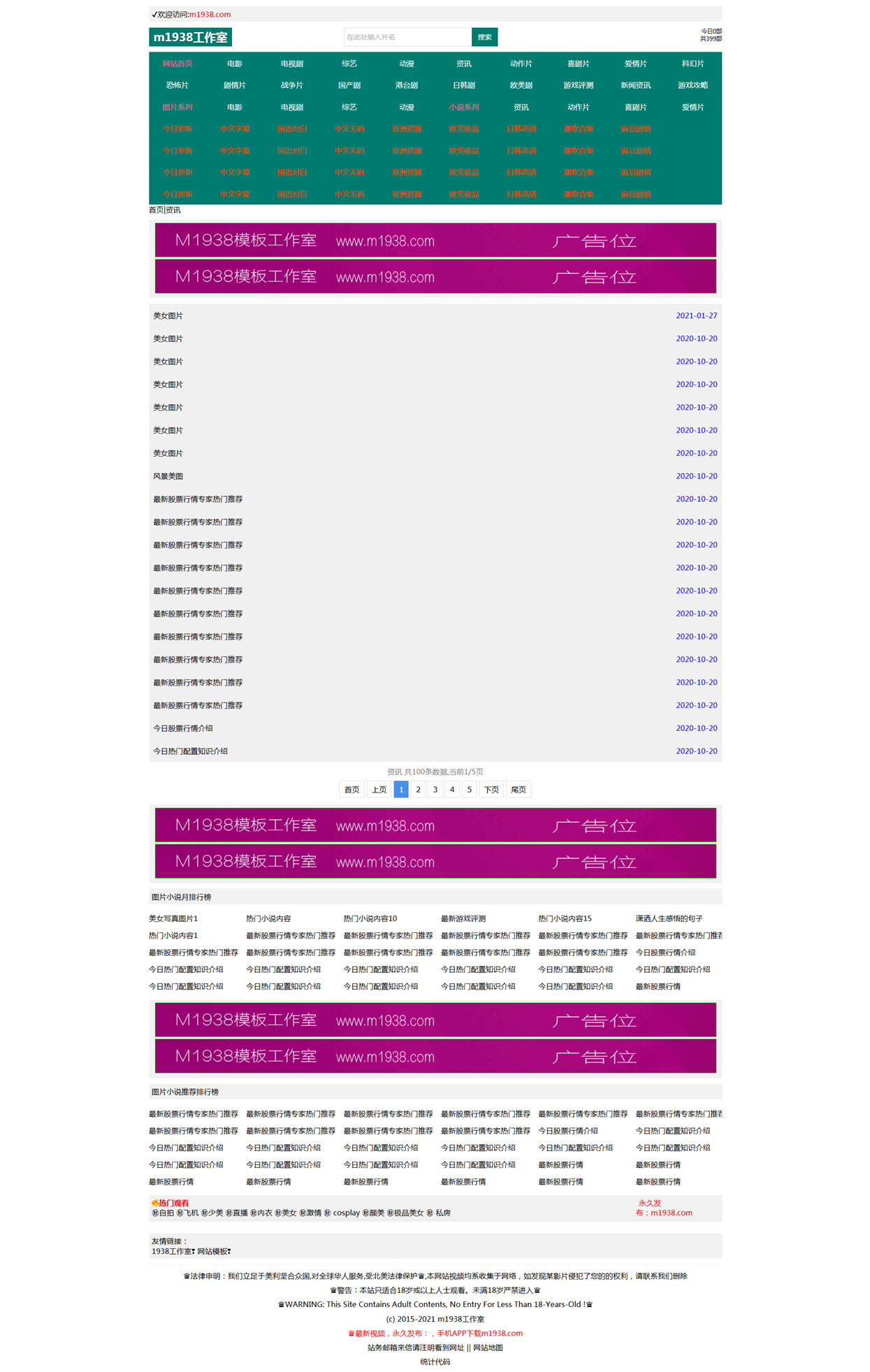Go to the 港台剧 category
Screen dimensions: 870x1372
tap(407, 85)
